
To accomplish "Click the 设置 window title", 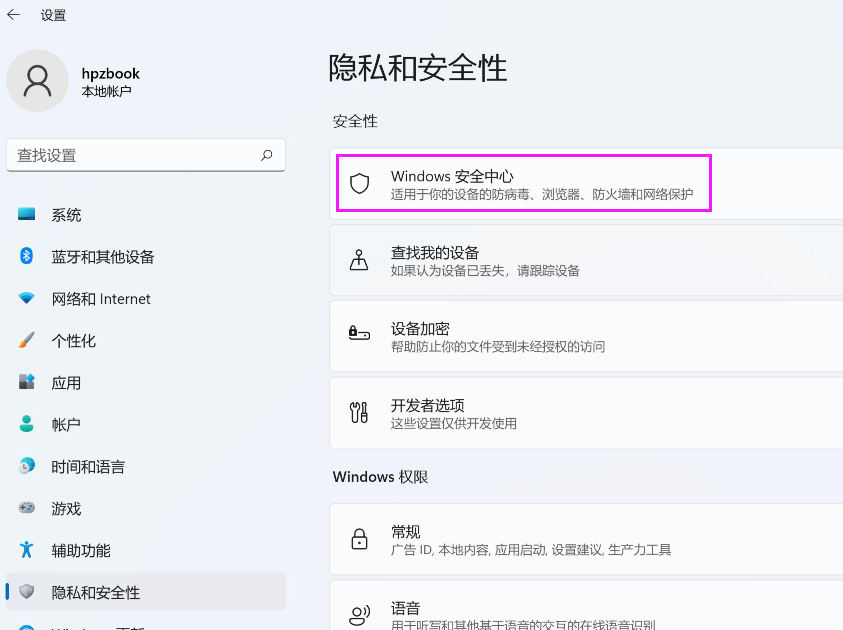I will click(53, 15).
